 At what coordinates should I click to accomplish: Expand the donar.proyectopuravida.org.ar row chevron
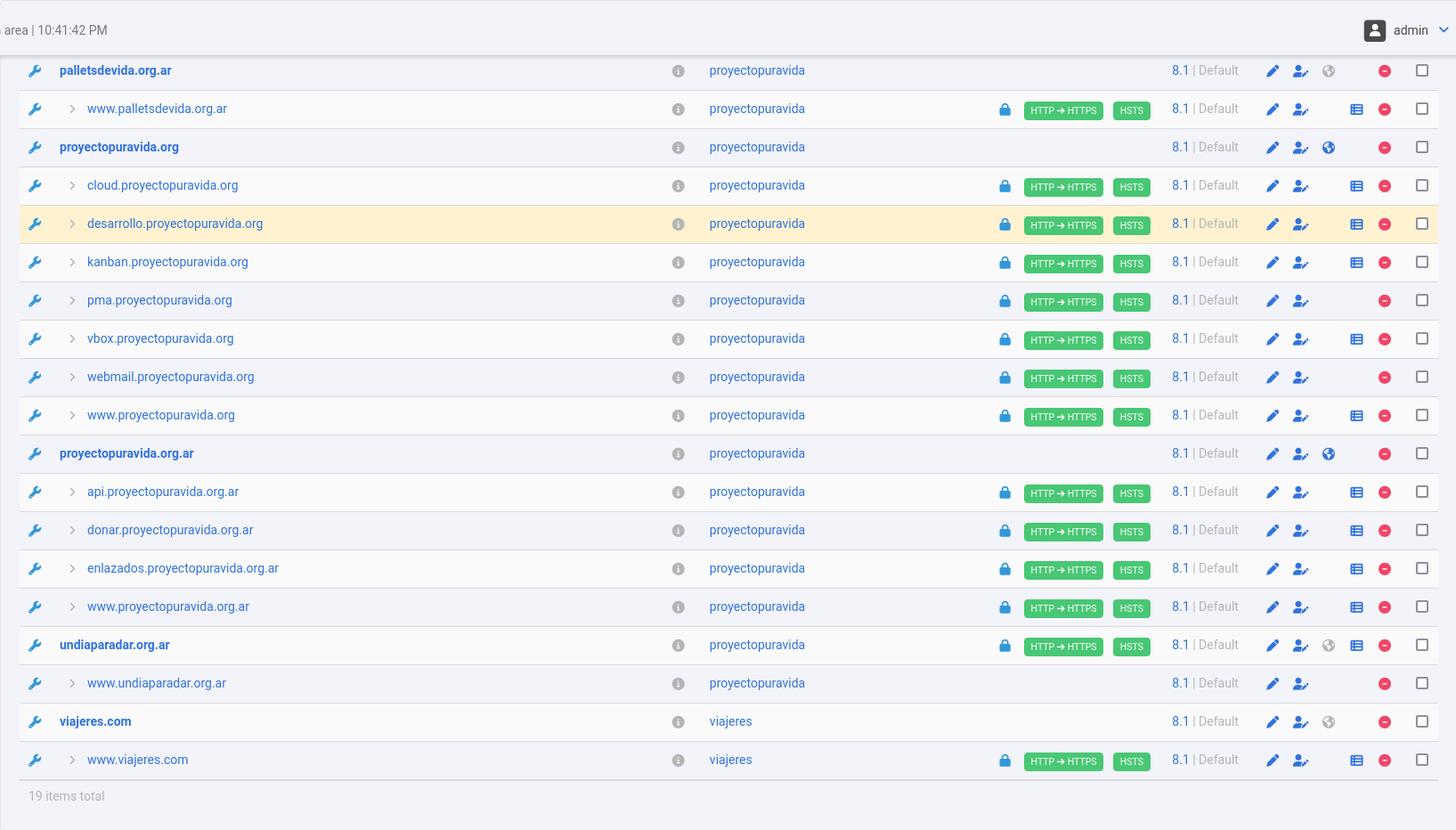click(x=72, y=531)
